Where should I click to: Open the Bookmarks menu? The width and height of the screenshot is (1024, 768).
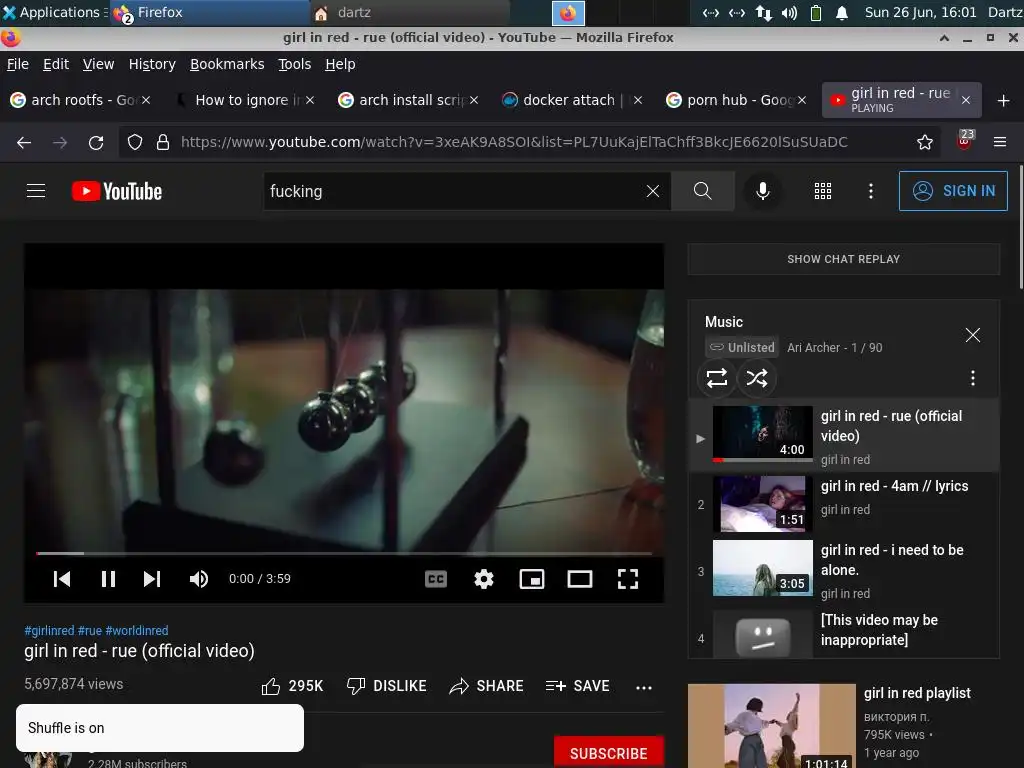[227, 64]
